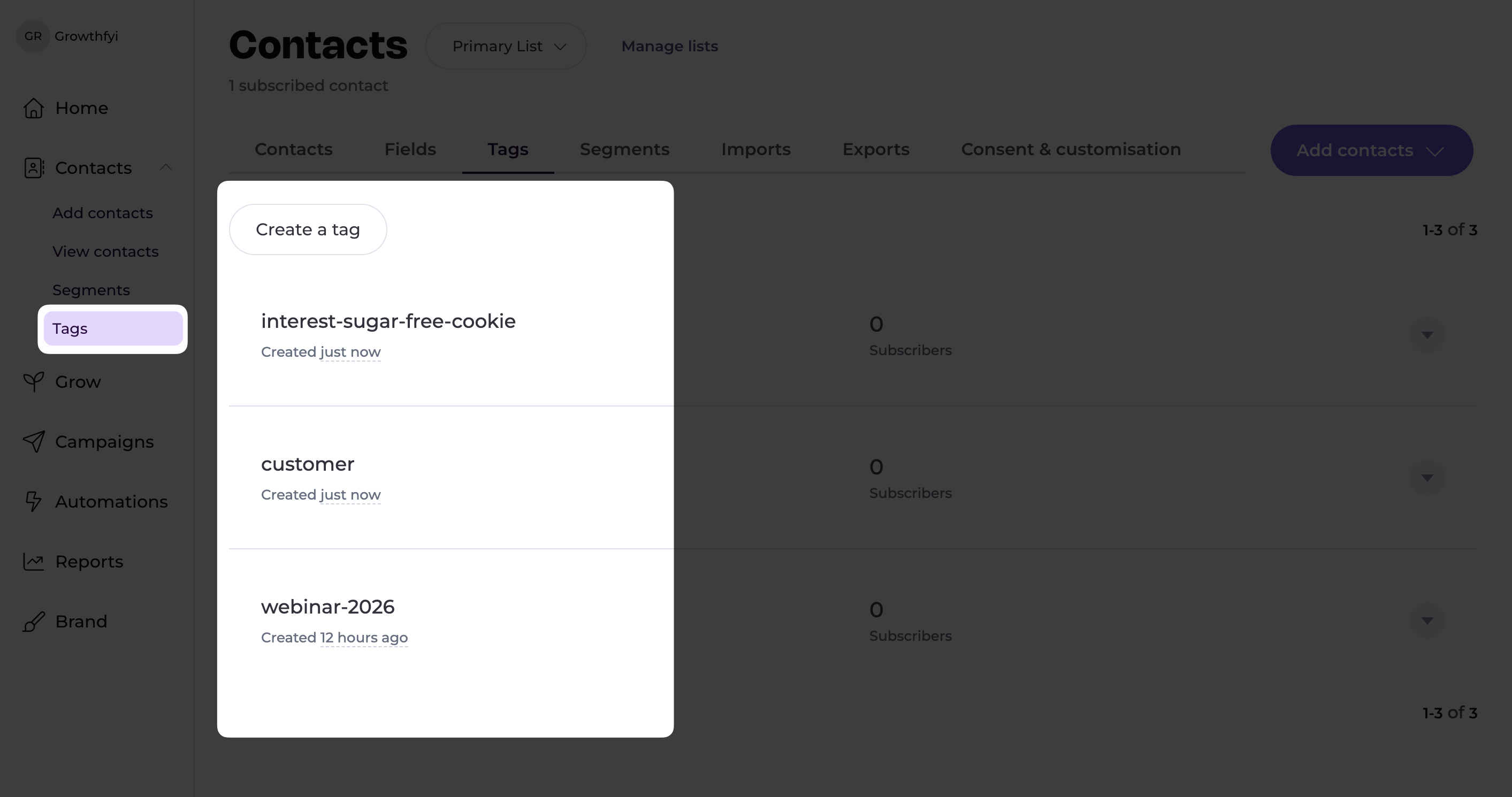This screenshot has width=1512, height=797.
Task: Open the Brand menu label
Action: 81,622
